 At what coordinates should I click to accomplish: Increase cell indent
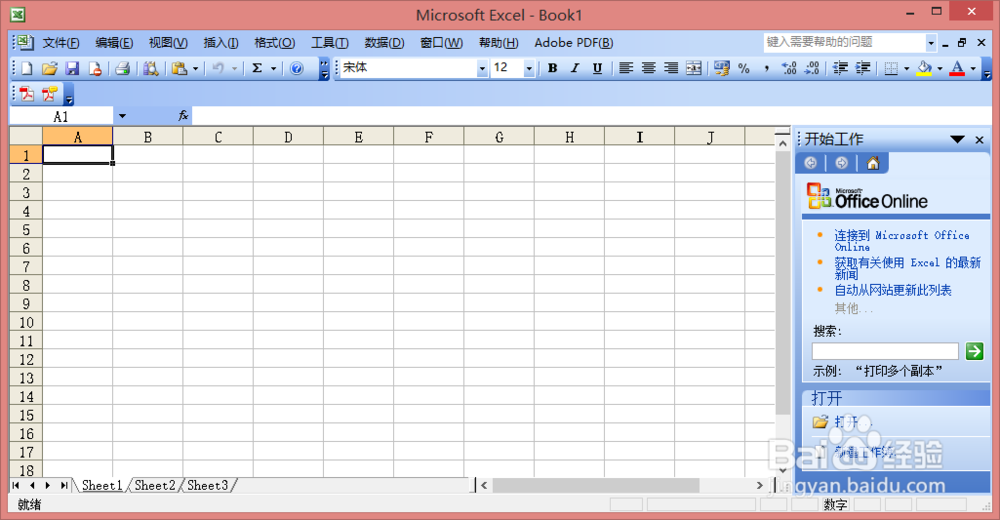(863, 68)
